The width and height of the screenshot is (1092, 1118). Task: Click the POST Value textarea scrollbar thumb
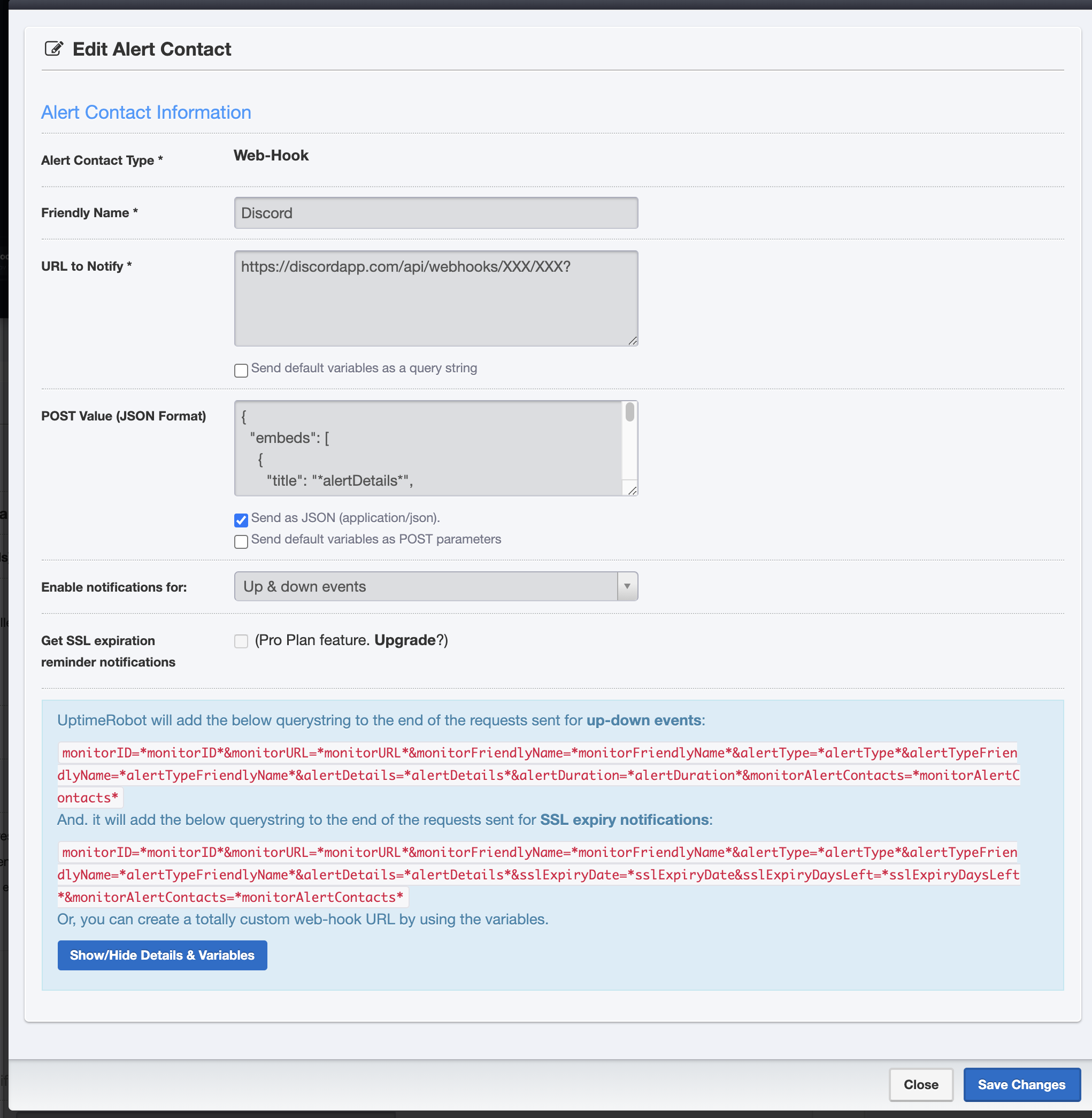pyautogui.click(x=629, y=412)
